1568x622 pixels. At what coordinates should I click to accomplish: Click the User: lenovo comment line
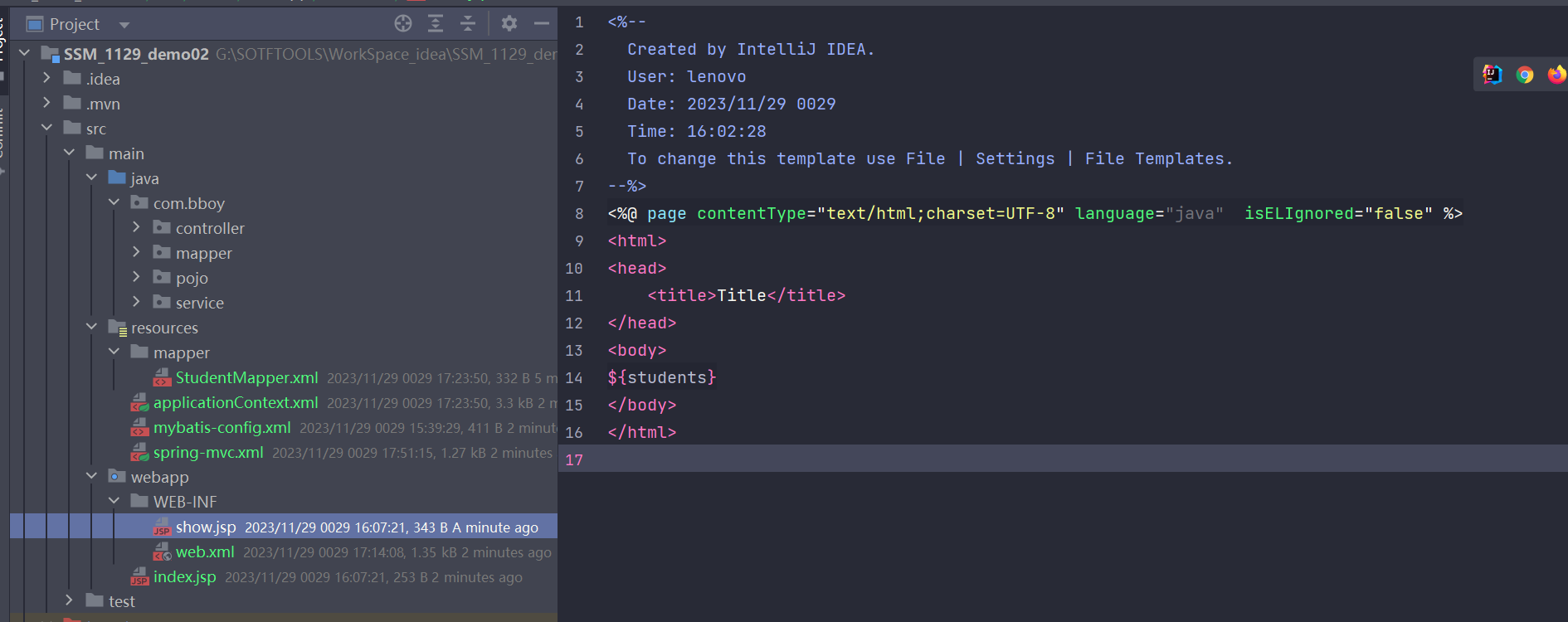click(x=687, y=76)
